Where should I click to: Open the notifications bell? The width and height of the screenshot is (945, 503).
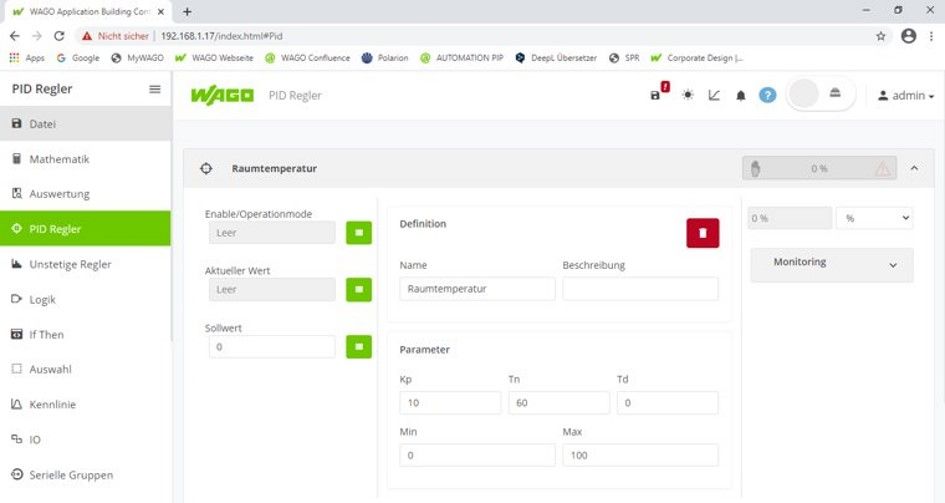coord(741,95)
